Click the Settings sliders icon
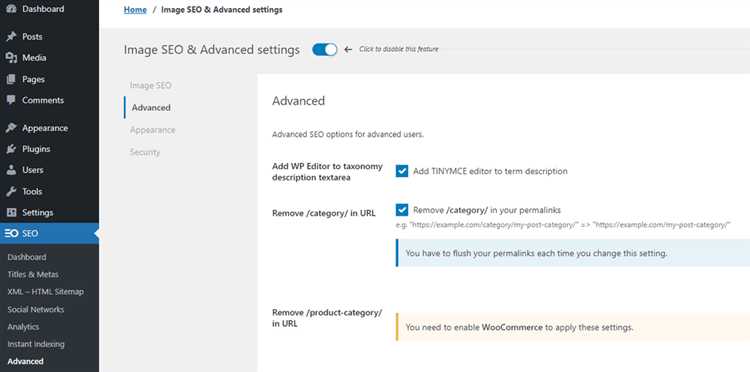 [11, 213]
